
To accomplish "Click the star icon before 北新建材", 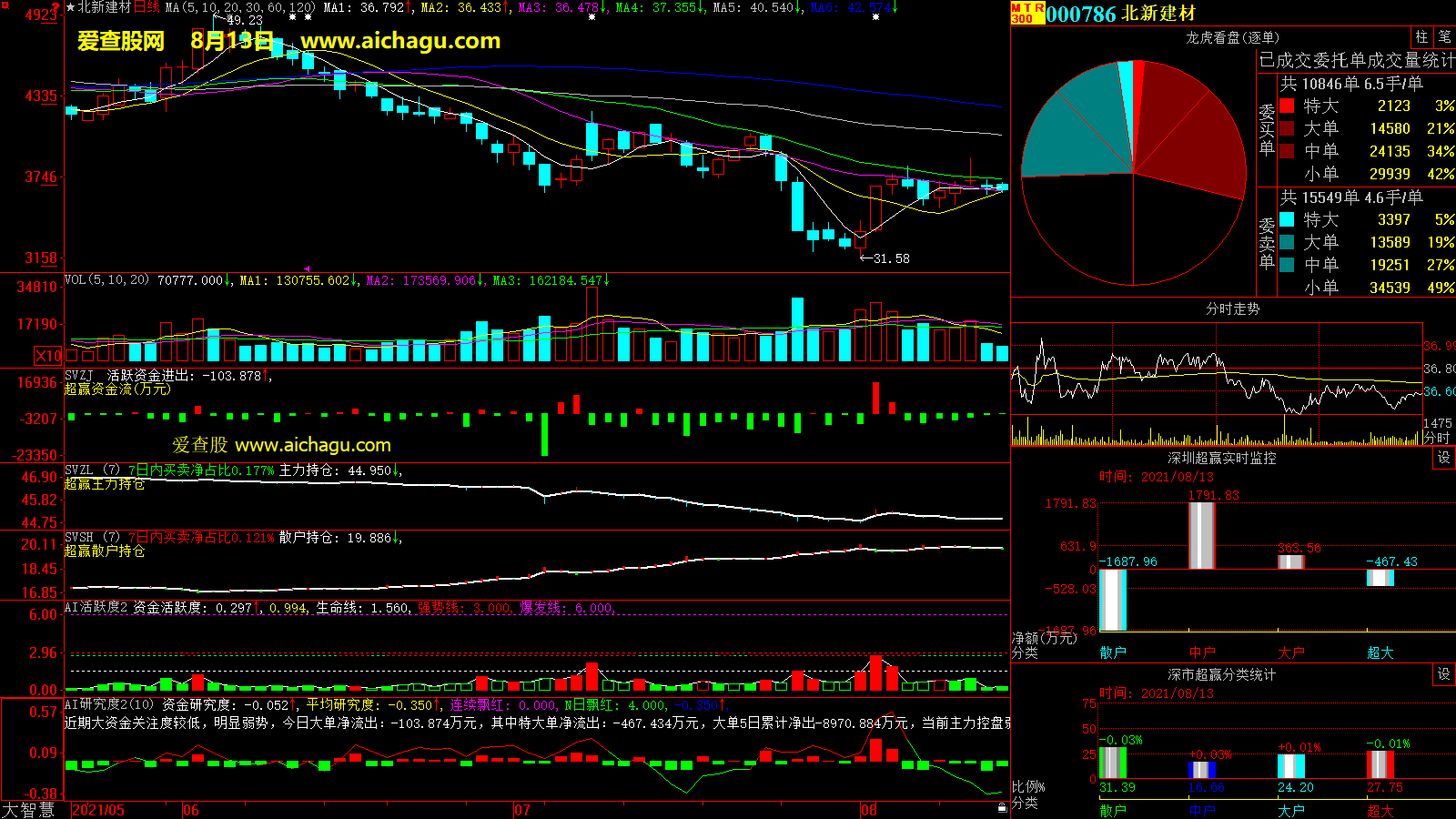I will coord(71,7).
